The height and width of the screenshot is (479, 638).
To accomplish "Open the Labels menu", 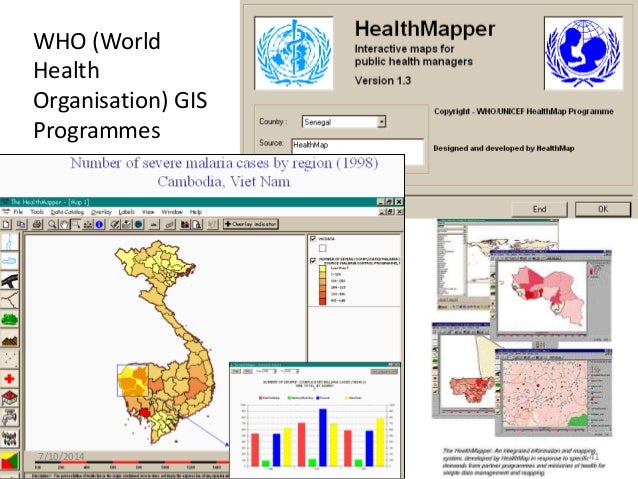I will click(127, 212).
